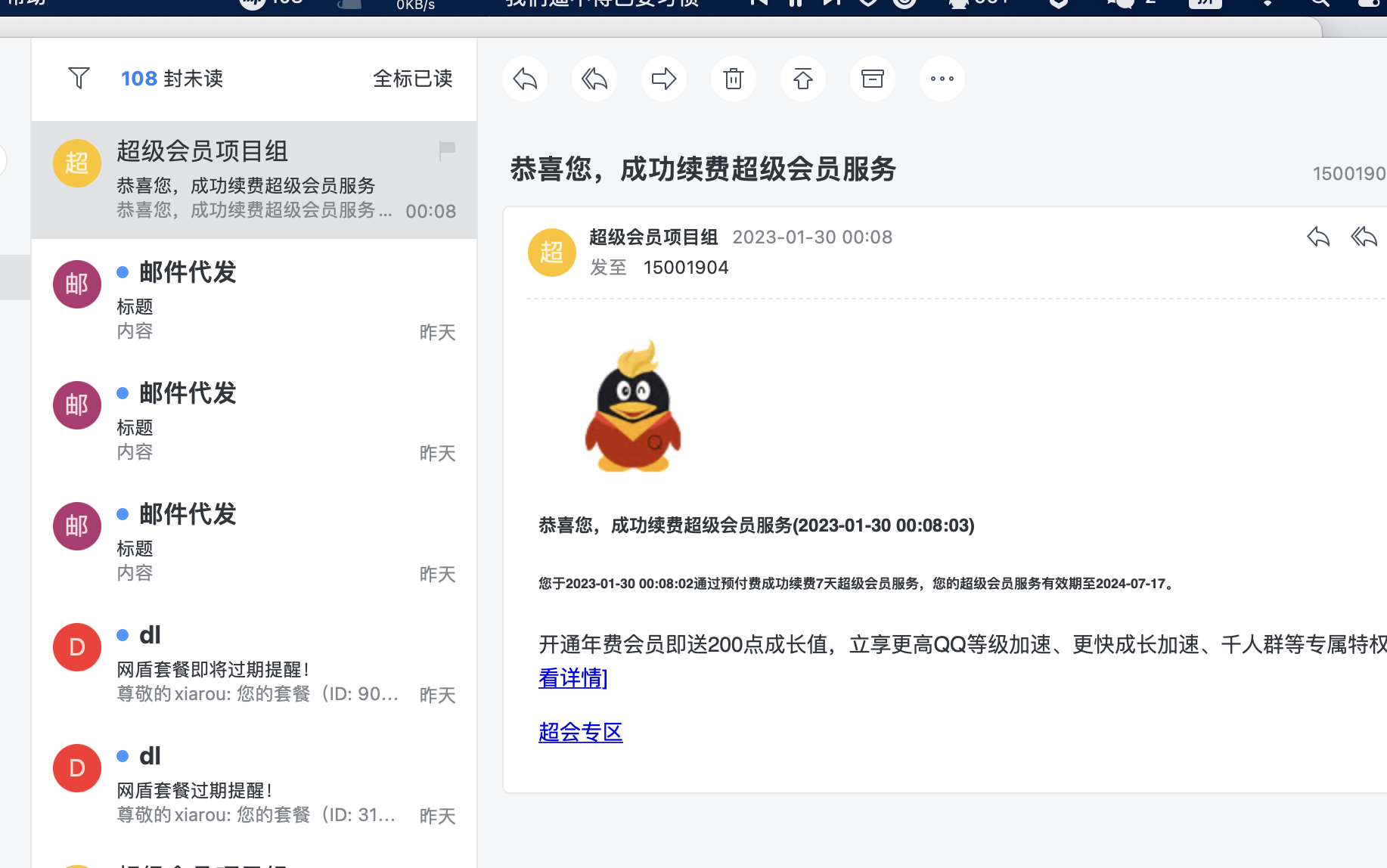Click the red D avatar for 网盾套餐过期提醒!
1387x868 pixels.
click(x=77, y=768)
